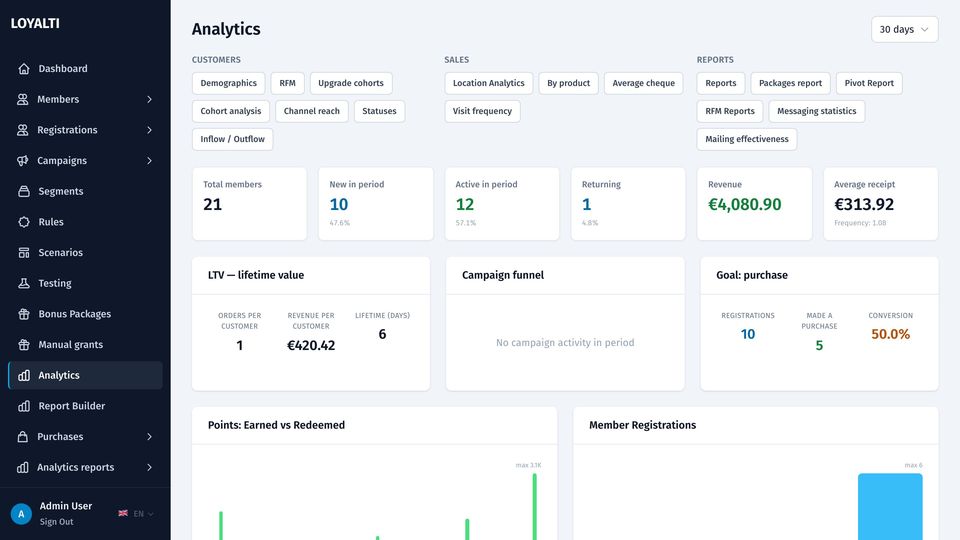Open Messaging statistics
The image size is (960, 540).
tap(817, 111)
